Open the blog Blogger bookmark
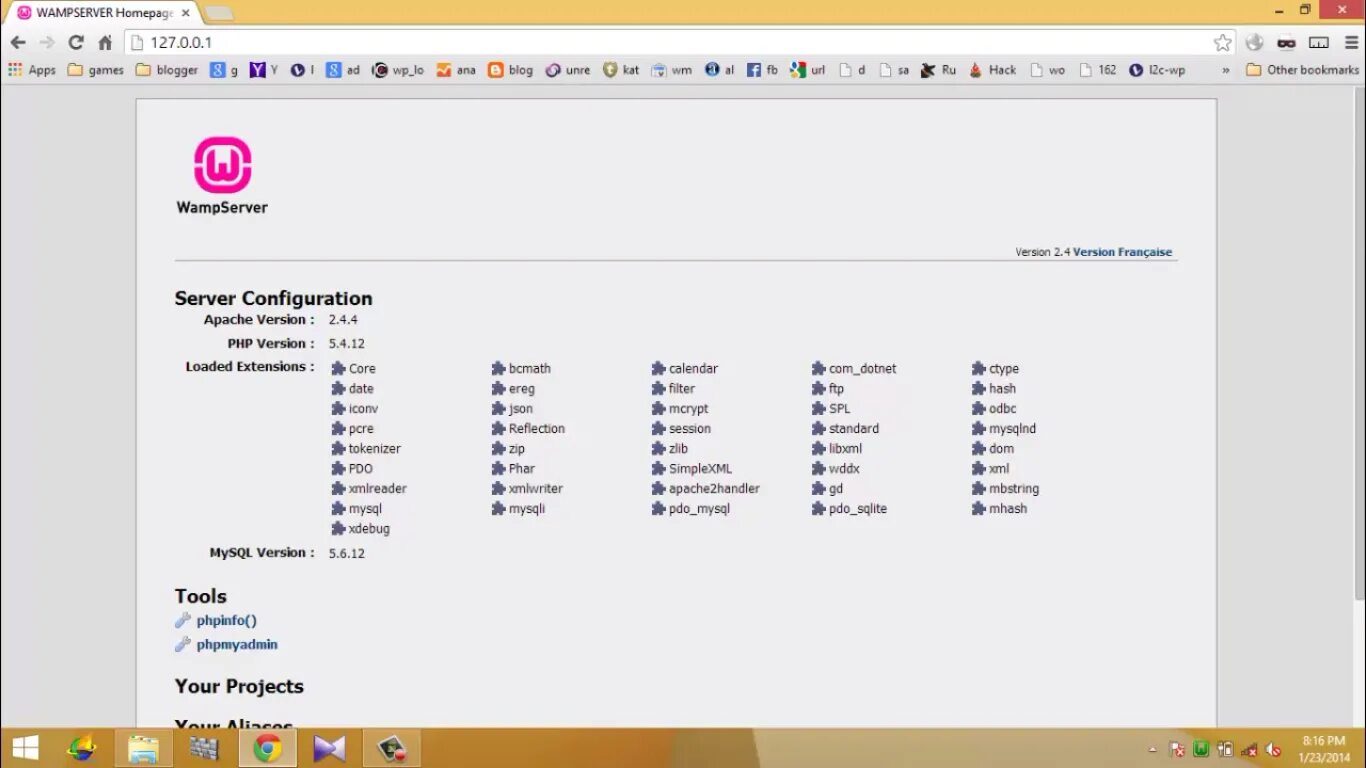Screen dimensions: 1366x768 (511, 70)
